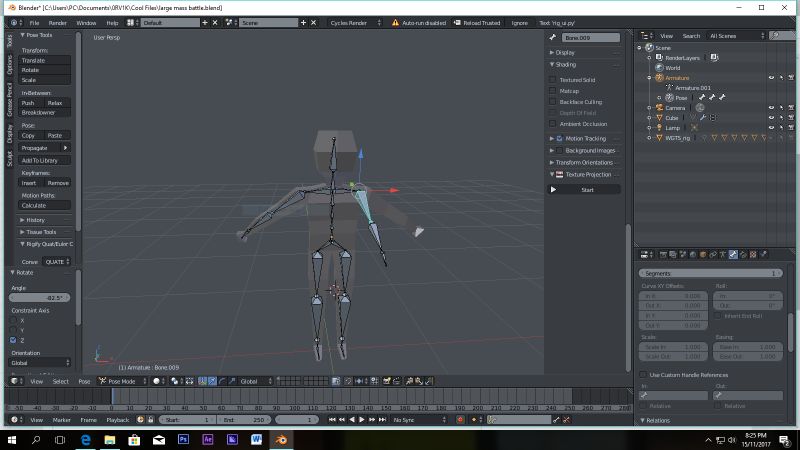Open the Pose Mode dropdown

[x=122, y=381]
